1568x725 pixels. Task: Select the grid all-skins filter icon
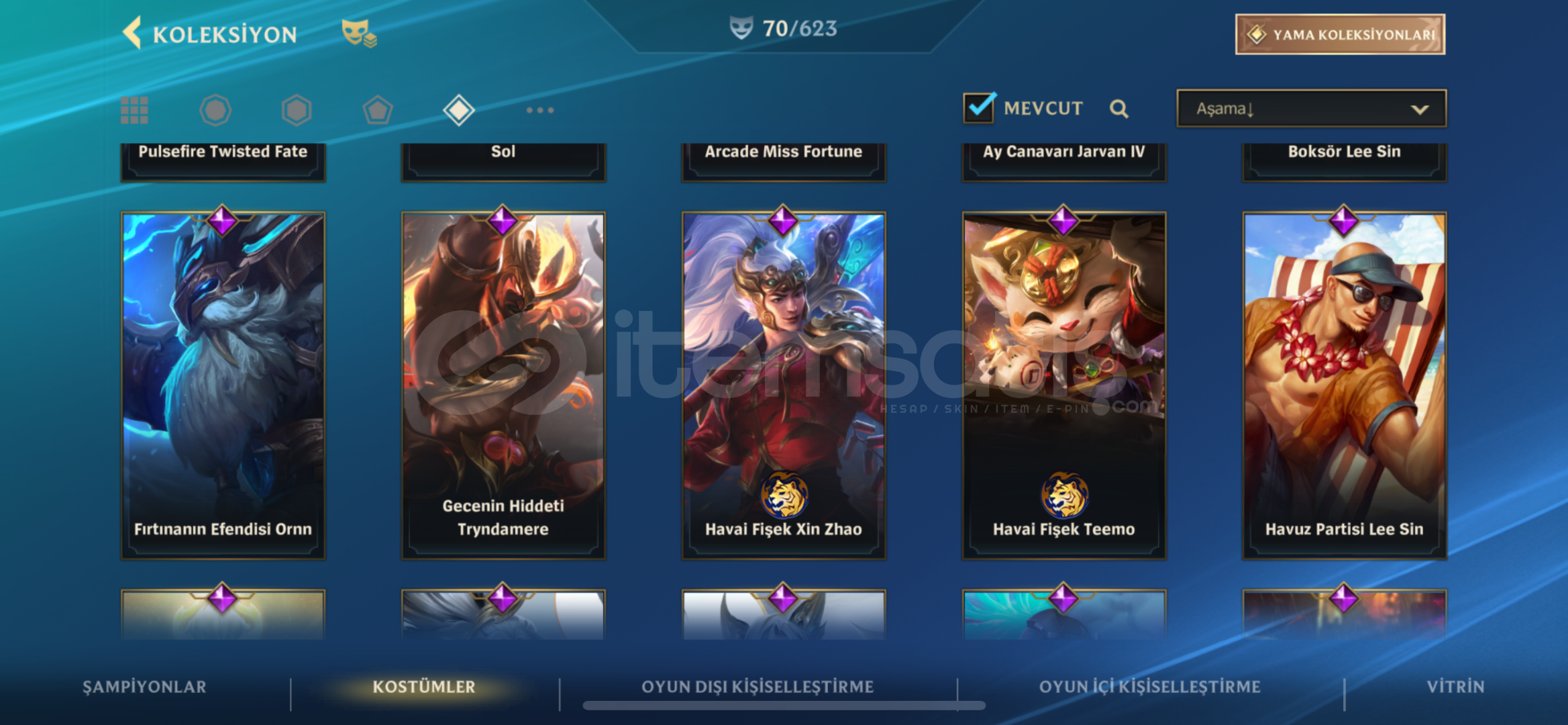pos(134,110)
